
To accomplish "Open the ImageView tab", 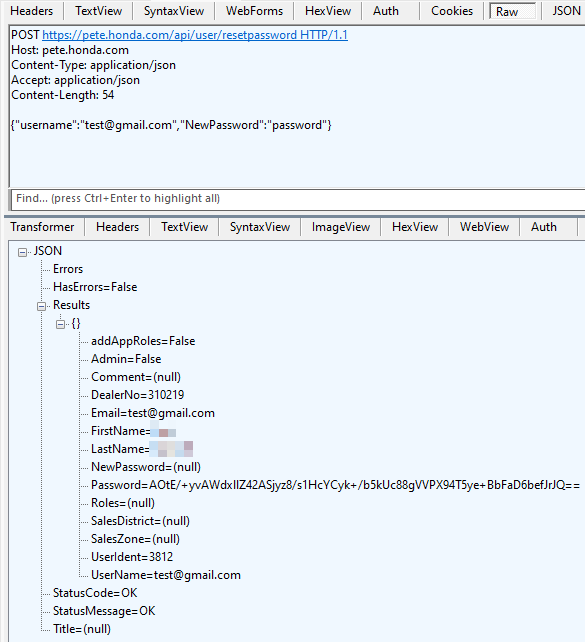I will (341, 227).
